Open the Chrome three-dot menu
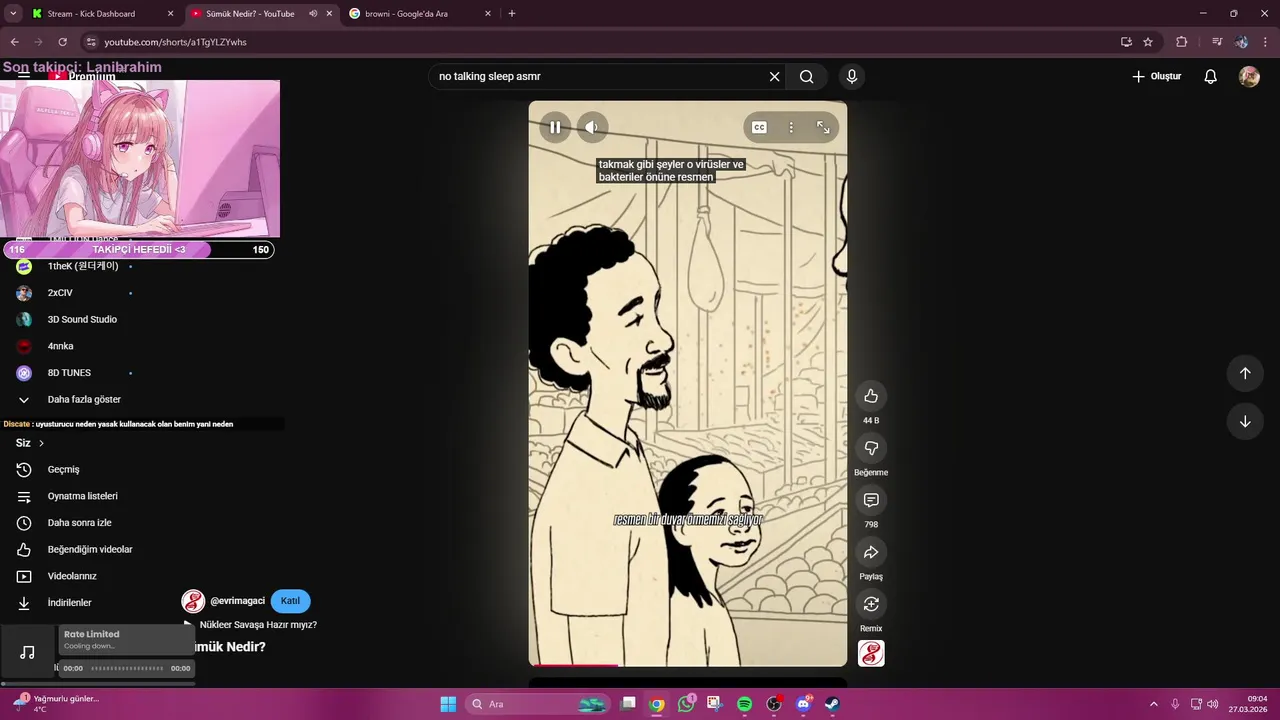Screen dimensions: 1280x720 [x=1266, y=42]
